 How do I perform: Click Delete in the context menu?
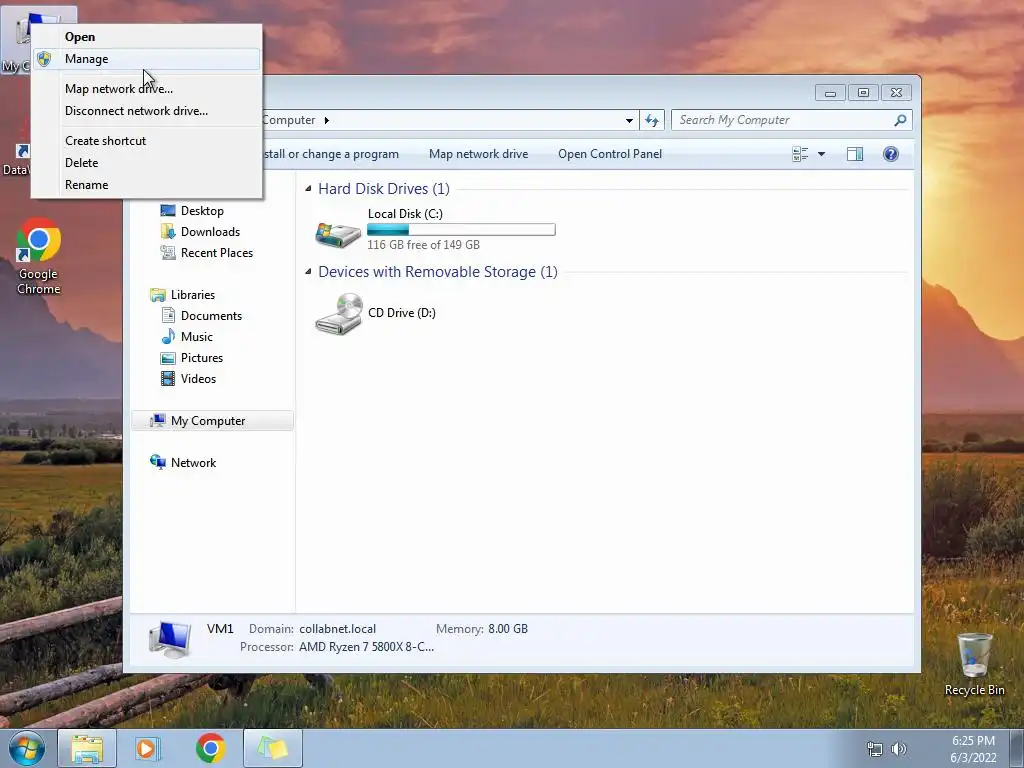(146, 163)
